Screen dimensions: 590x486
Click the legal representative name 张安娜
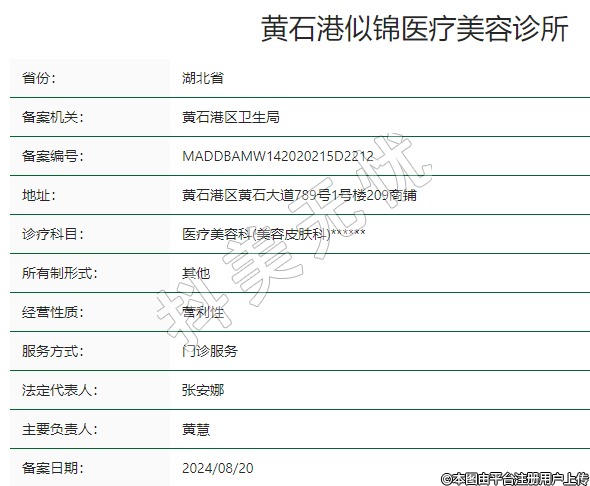[203, 390]
